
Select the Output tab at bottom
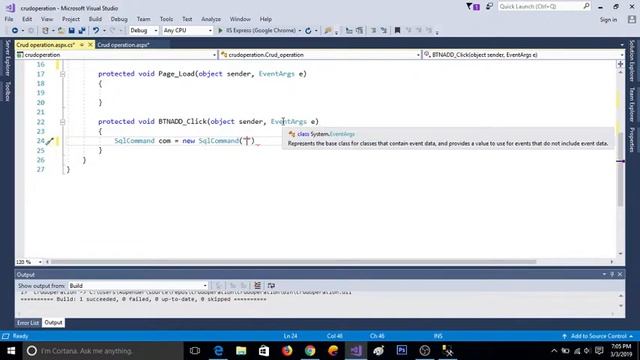pos(53,323)
